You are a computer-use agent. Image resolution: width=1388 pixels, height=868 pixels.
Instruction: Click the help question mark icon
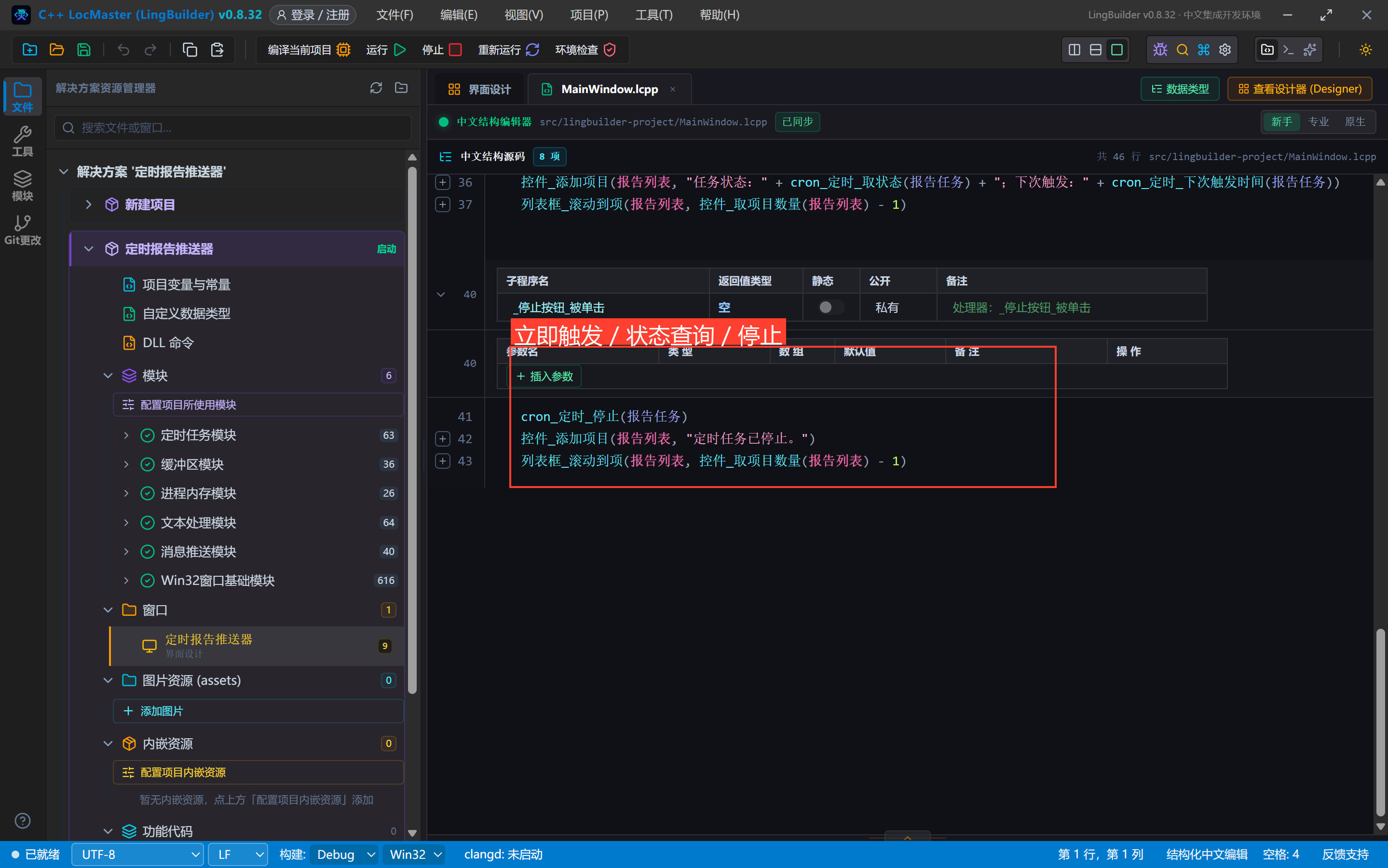coord(22,821)
